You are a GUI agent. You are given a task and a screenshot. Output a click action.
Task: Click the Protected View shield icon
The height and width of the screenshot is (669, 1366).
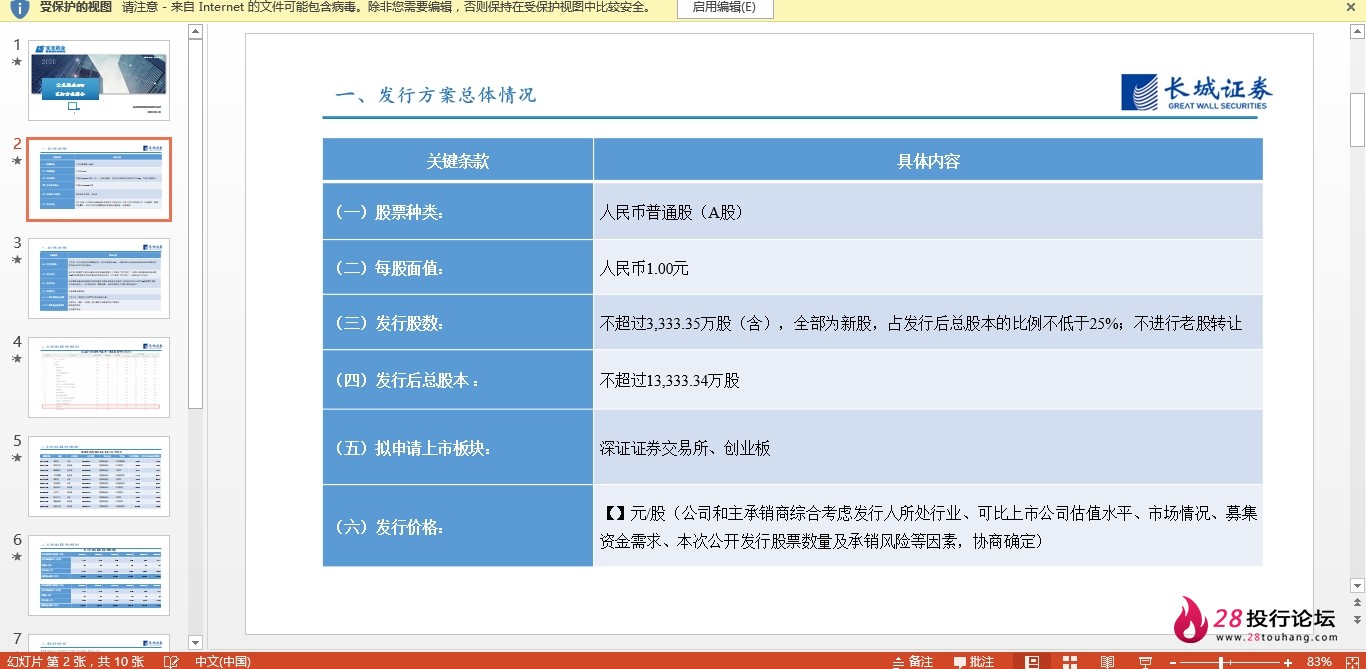[x=19, y=9]
